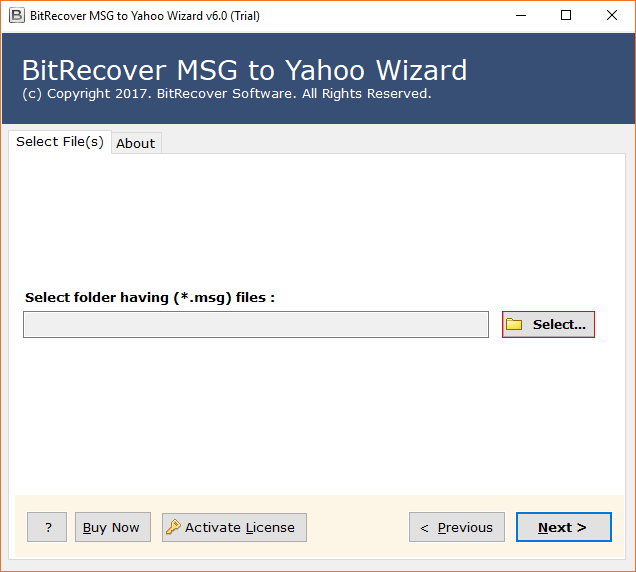
Task: Proceed with the Next button
Action: click(563, 527)
